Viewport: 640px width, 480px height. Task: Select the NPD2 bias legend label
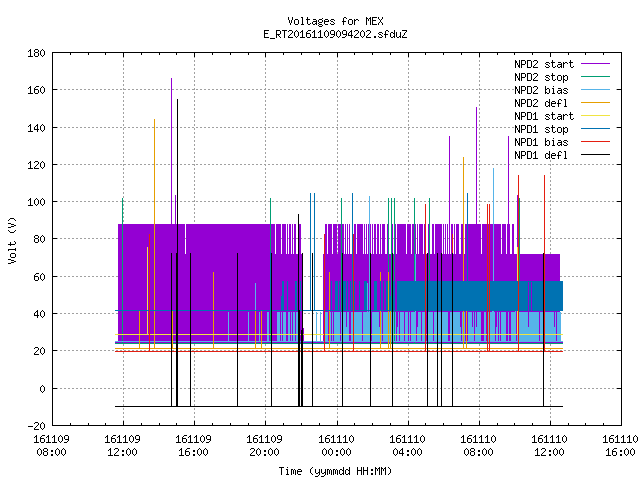[541, 90]
